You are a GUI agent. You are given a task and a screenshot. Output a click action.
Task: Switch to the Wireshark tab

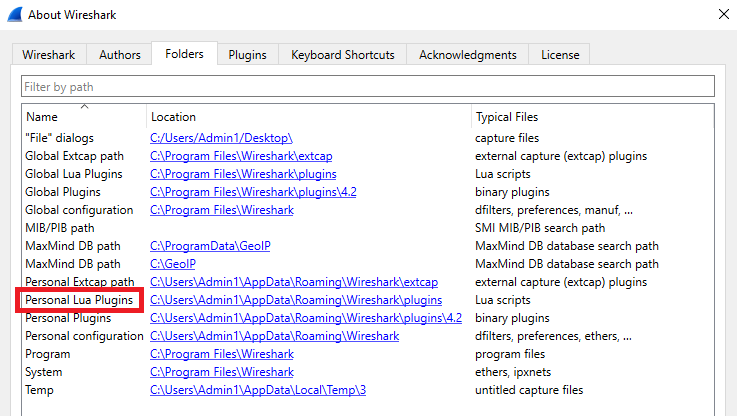pyautogui.click(x=50, y=55)
